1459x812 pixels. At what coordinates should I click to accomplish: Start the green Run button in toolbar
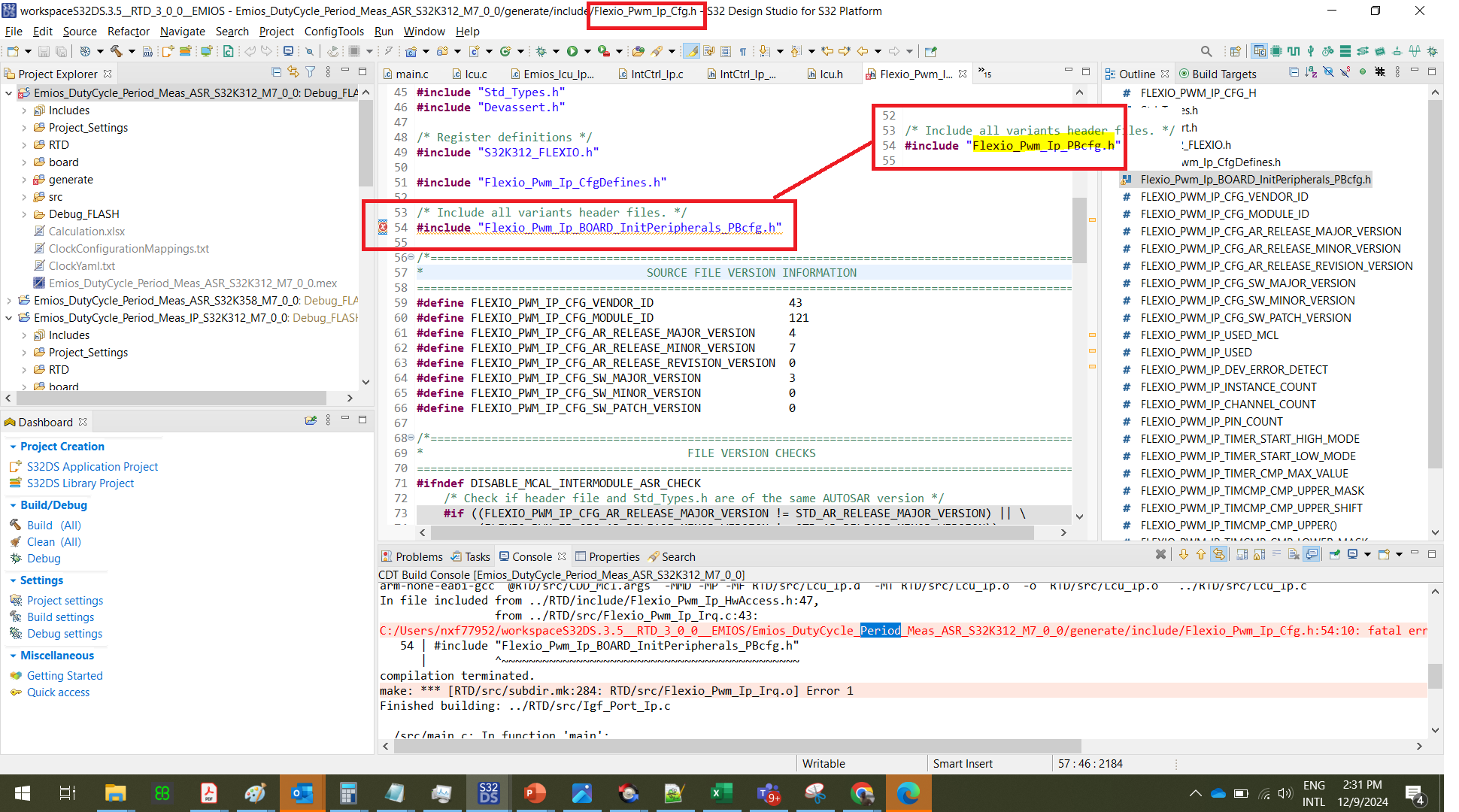(574, 50)
